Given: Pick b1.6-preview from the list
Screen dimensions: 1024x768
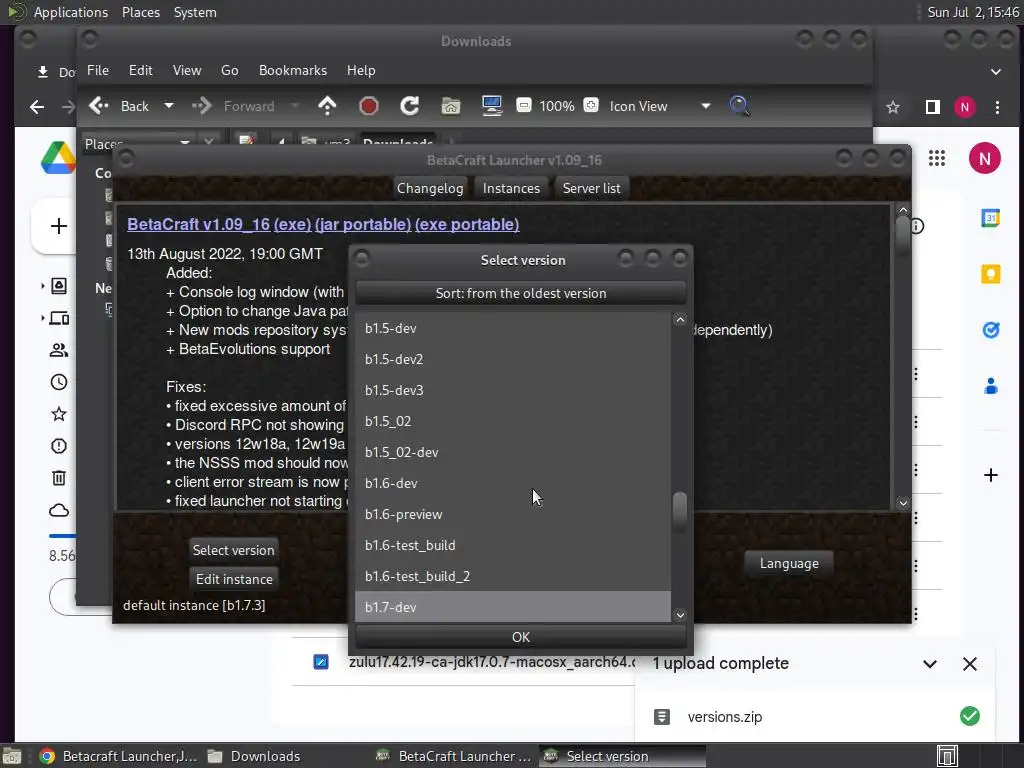Looking at the screenshot, I should click(513, 515).
